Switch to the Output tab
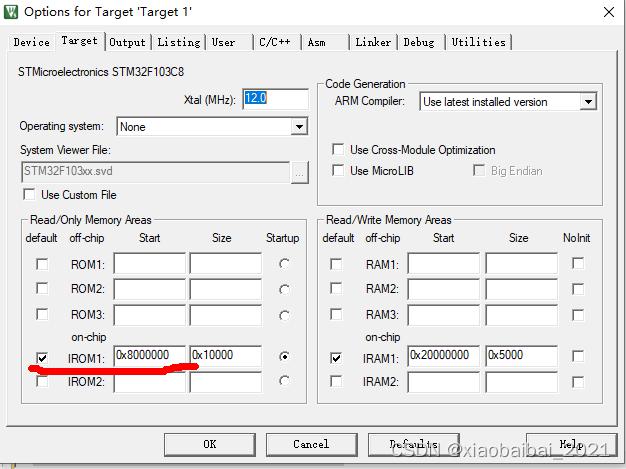 pyautogui.click(x=127, y=42)
